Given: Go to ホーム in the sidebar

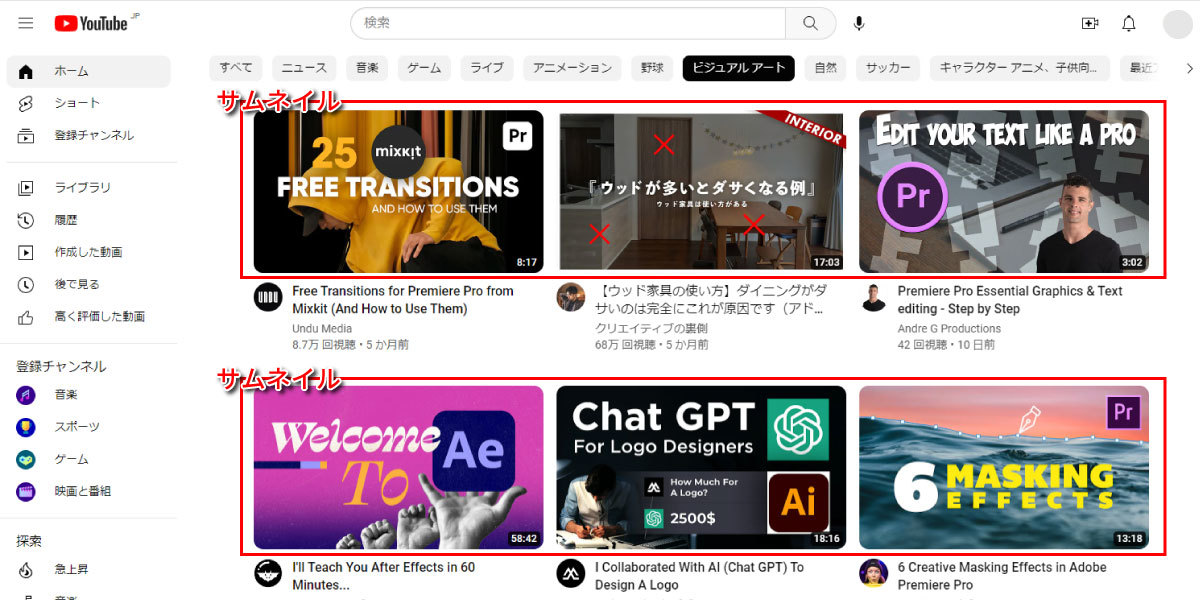Looking at the screenshot, I should pyautogui.click(x=88, y=71).
